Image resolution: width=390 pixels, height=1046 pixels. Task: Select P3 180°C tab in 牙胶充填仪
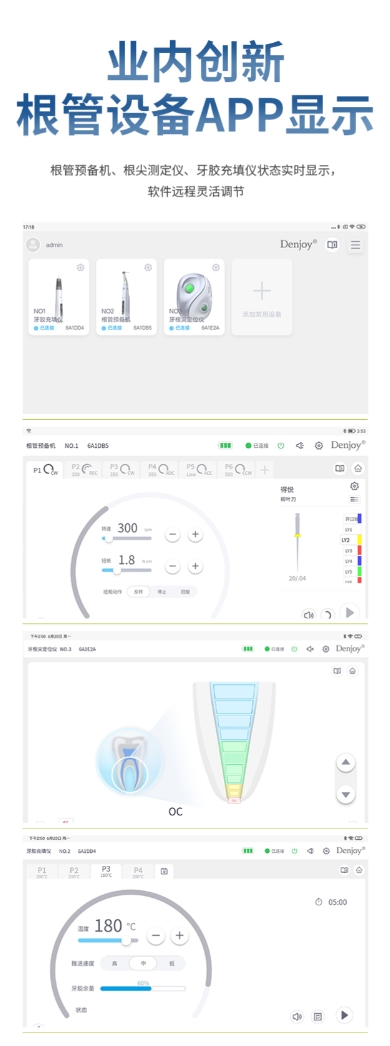[x=106, y=871]
